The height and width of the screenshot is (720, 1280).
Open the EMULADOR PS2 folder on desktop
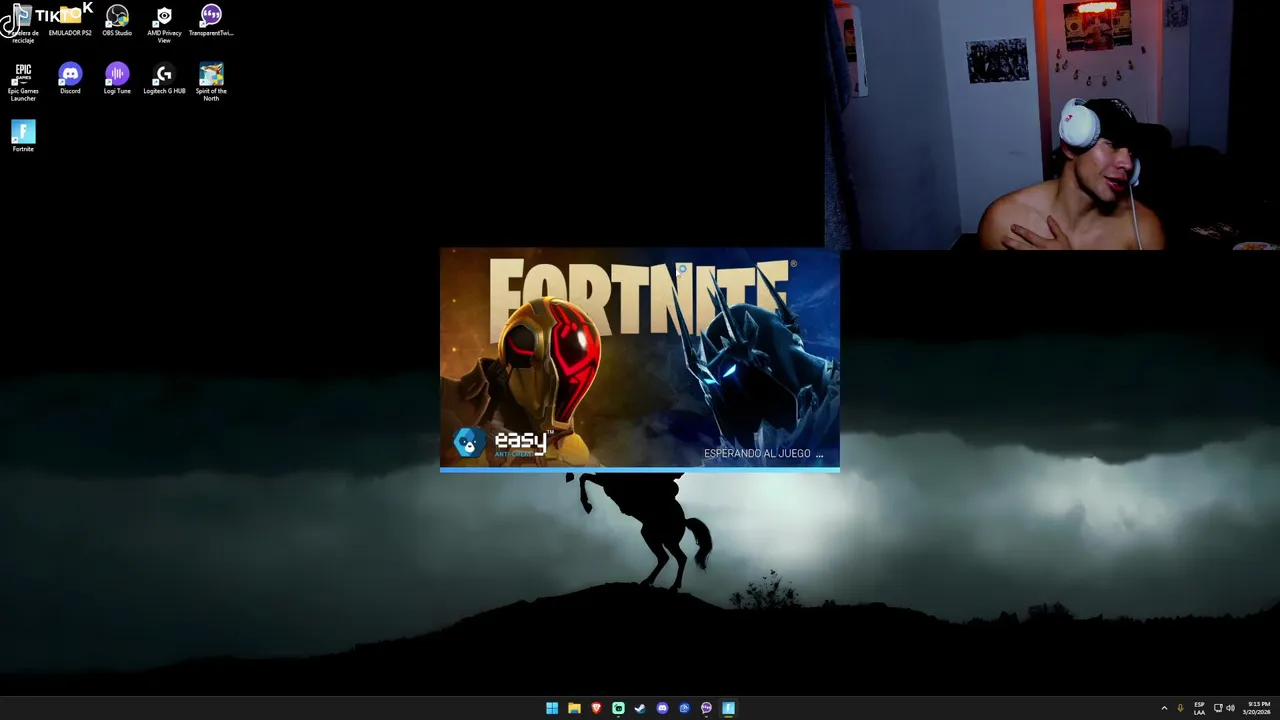pos(70,21)
